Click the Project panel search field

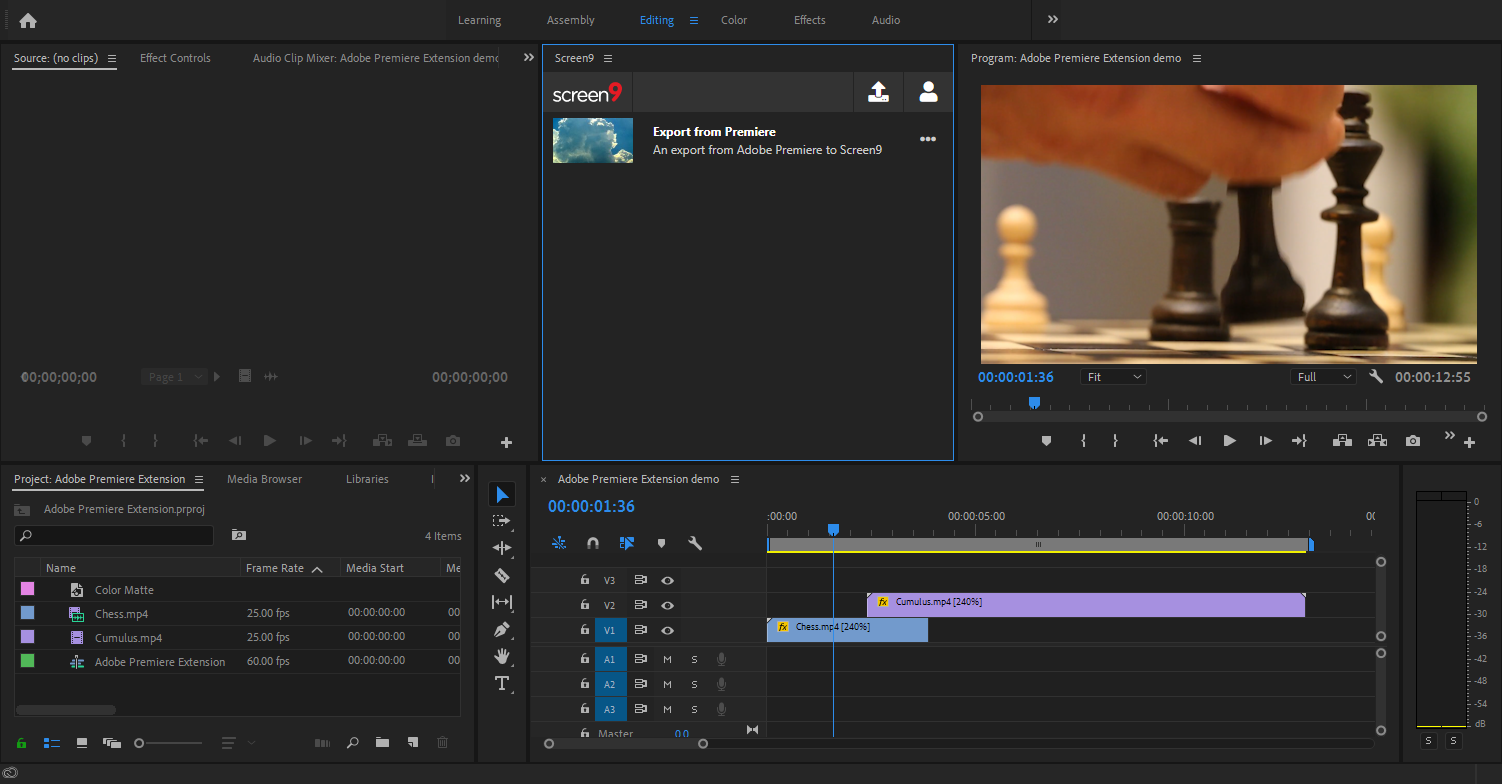pyautogui.click(x=114, y=536)
